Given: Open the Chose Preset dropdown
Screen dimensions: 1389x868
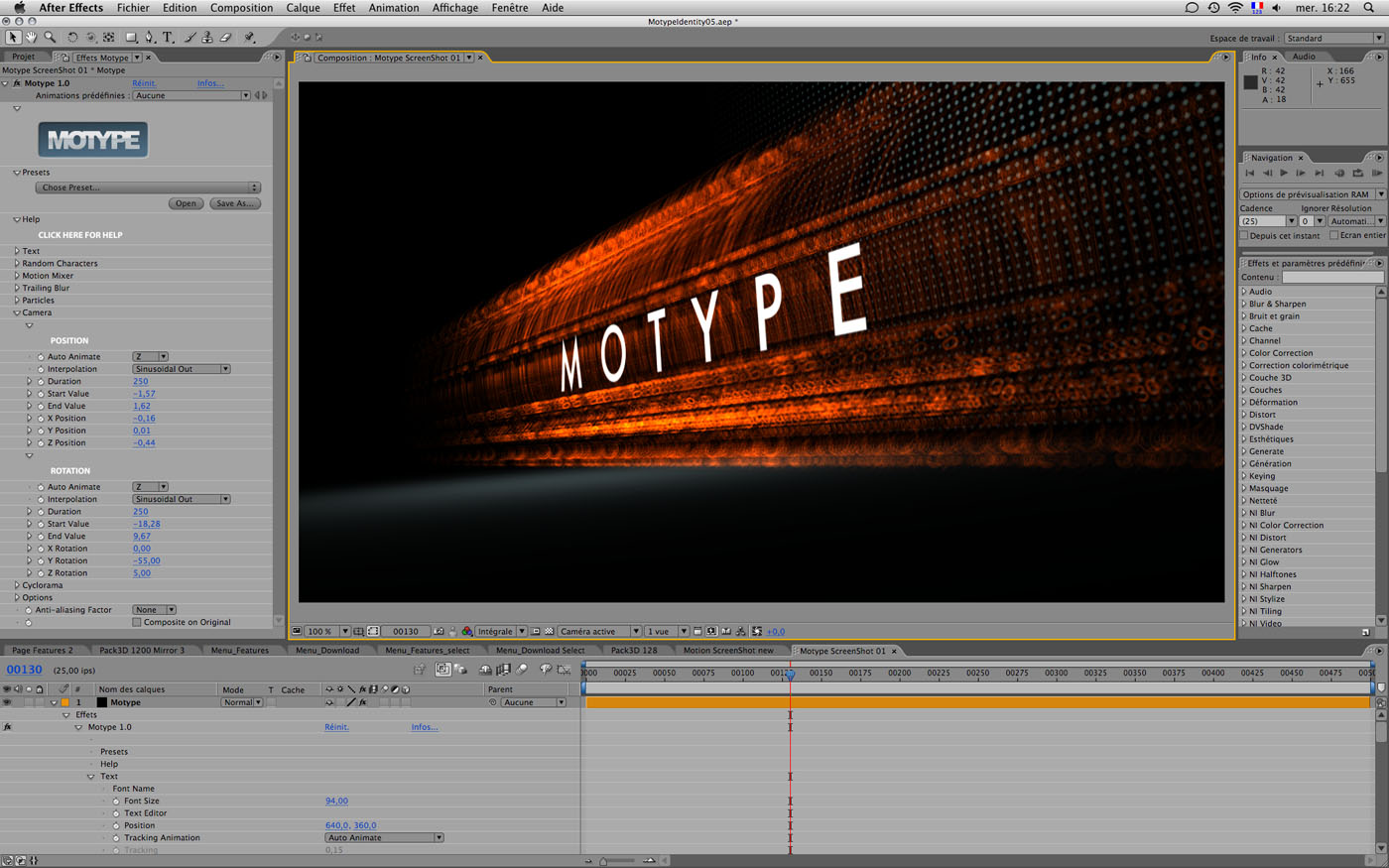Looking at the screenshot, I should 148,187.
